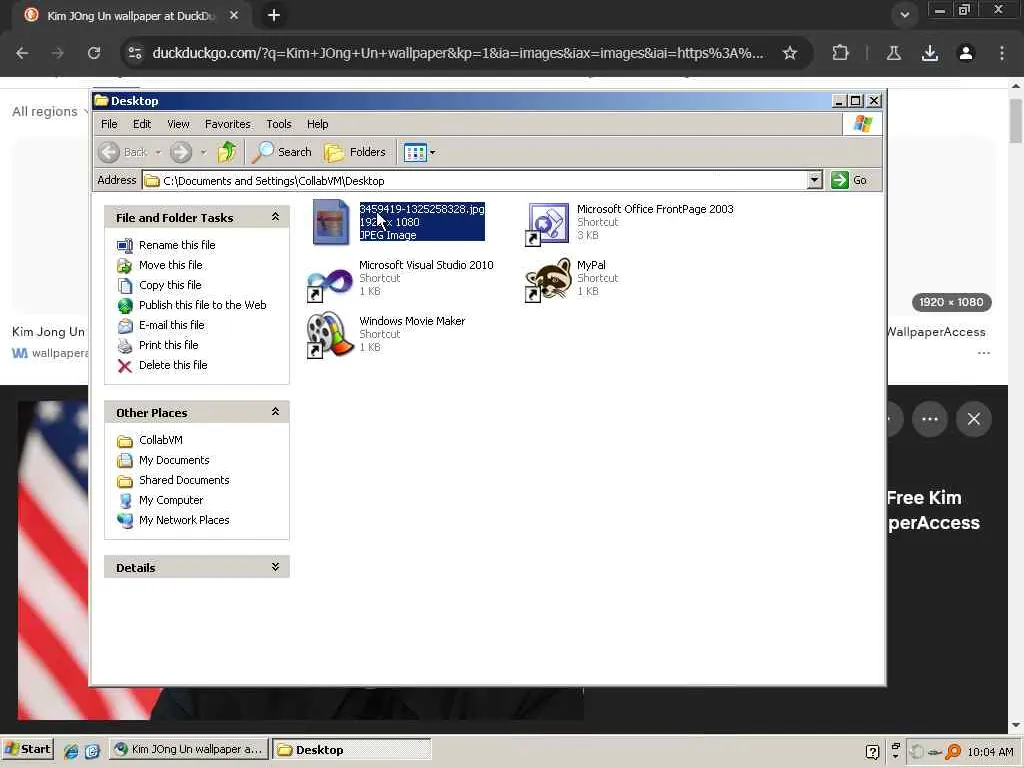Click the Explorer Forward arrow button
The image size is (1024, 768).
click(181, 152)
